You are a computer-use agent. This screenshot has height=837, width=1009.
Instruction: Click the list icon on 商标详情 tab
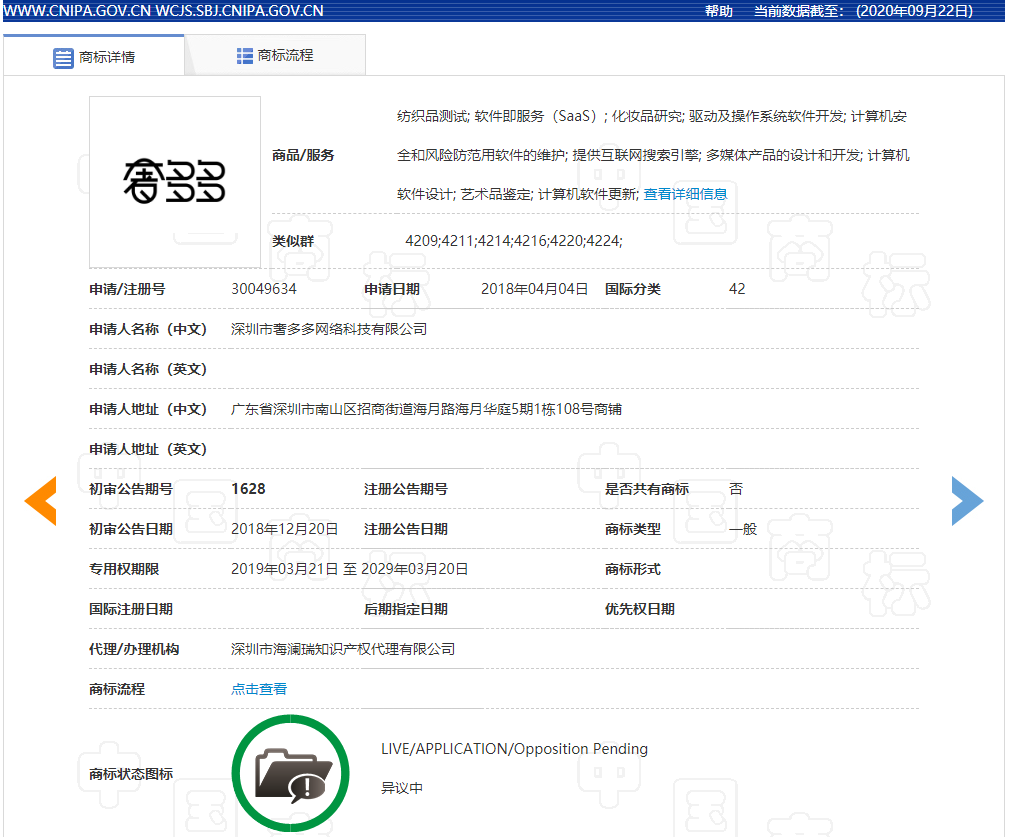pyautogui.click(x=63, y=57)
